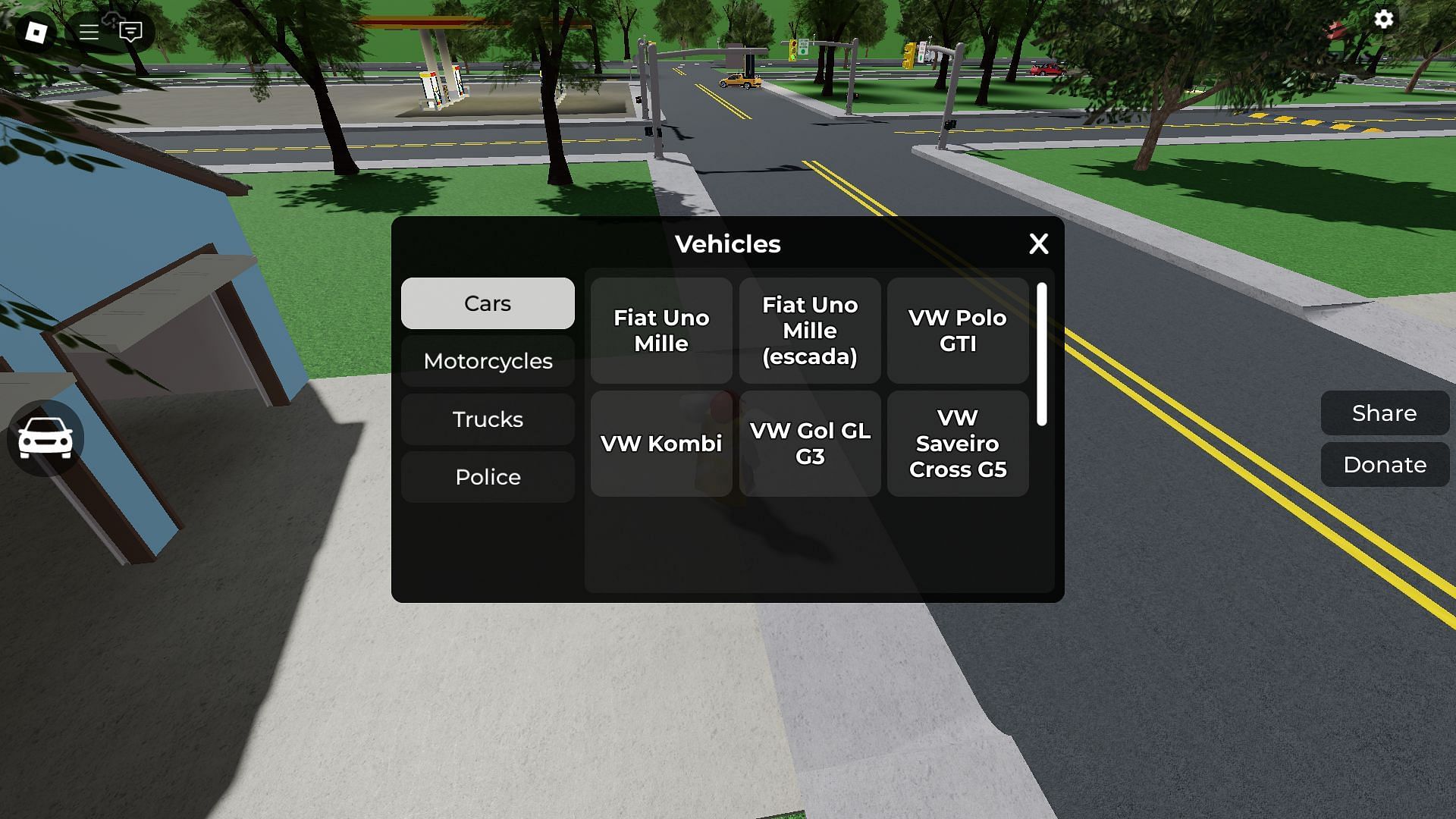Open the Fiat Uno Mille vehicle
Screen dimensions: 1456x819
pyautogui.click(x=661, y=330)
